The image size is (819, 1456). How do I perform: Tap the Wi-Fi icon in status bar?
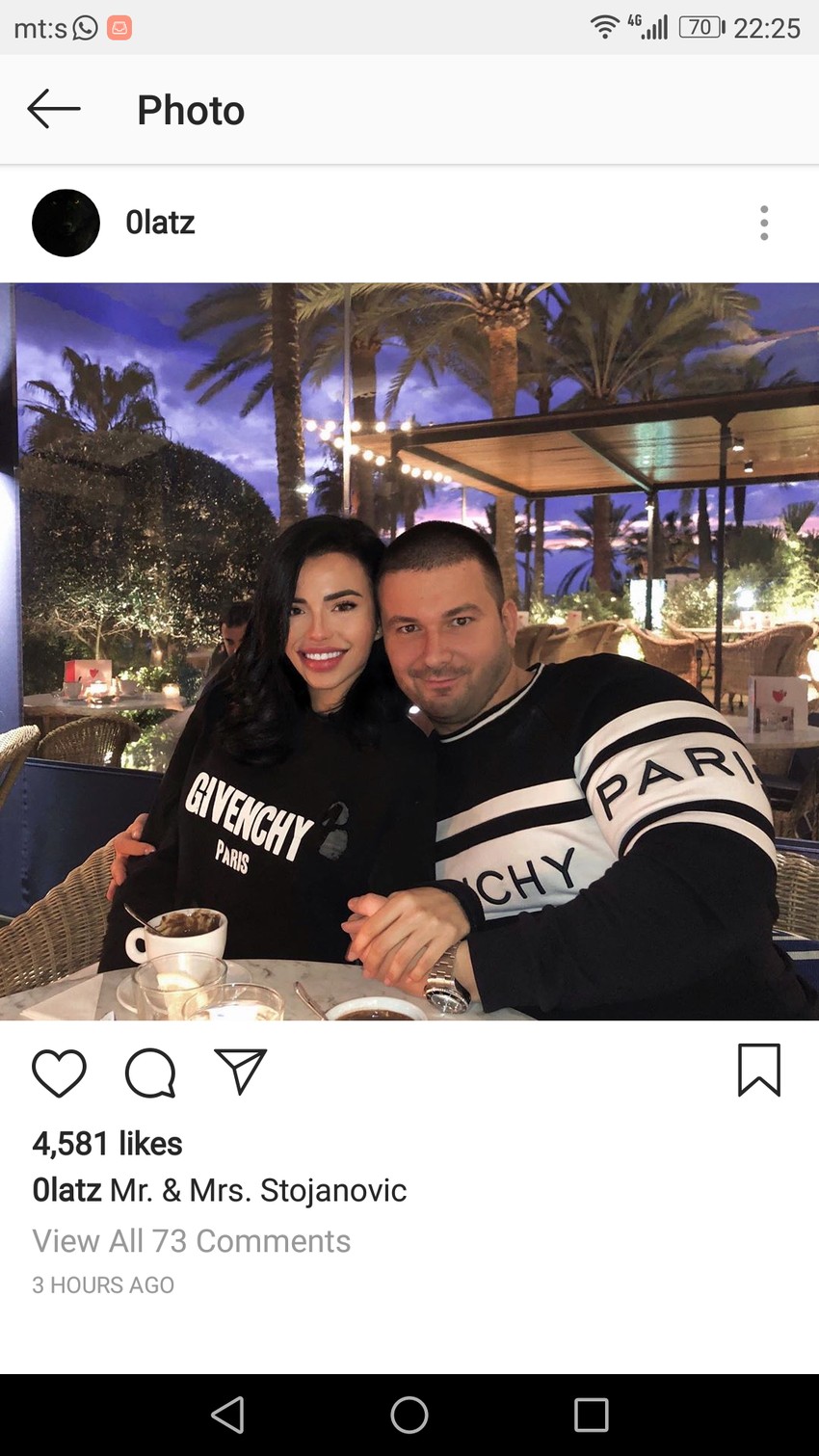pos(605,27)
